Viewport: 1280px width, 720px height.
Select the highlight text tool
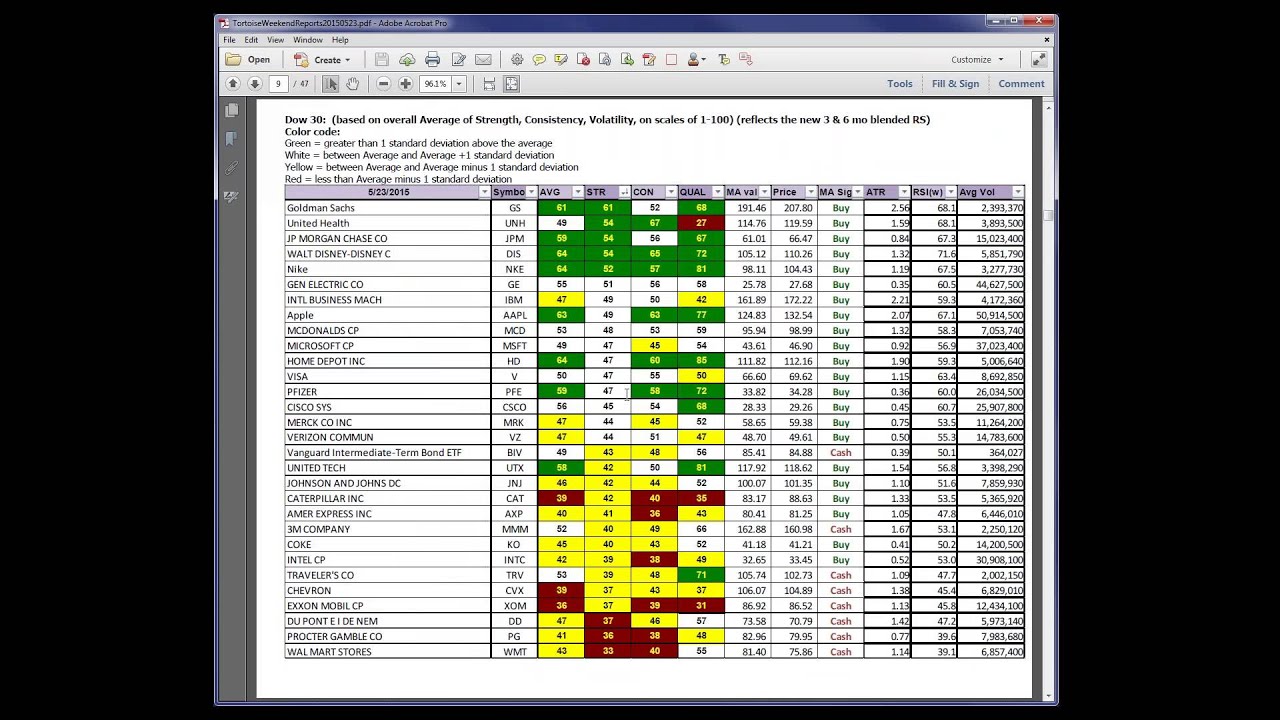tap(562, 60)
